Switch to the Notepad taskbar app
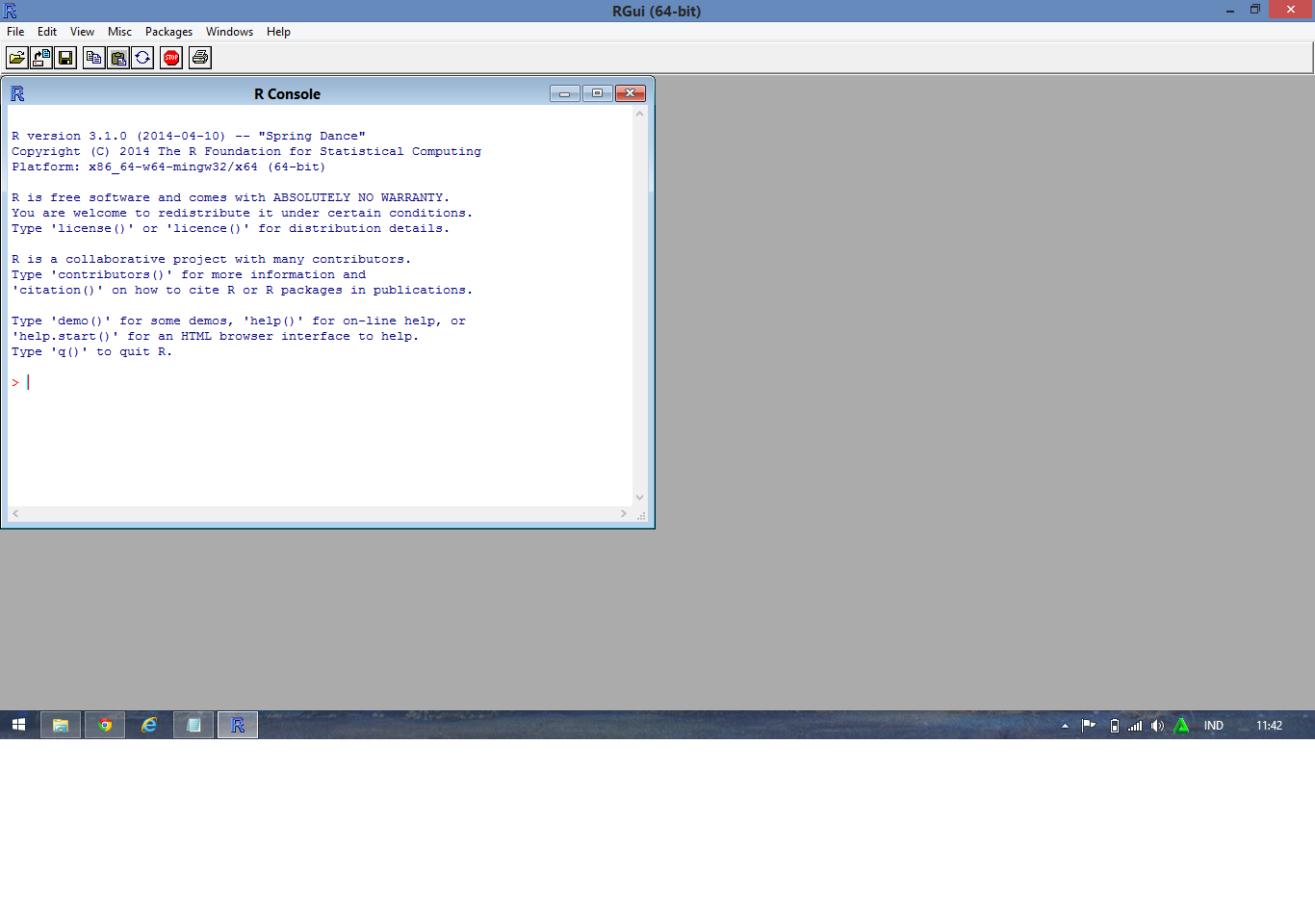This screenshot has height=924, width=1315. point(193,725)
